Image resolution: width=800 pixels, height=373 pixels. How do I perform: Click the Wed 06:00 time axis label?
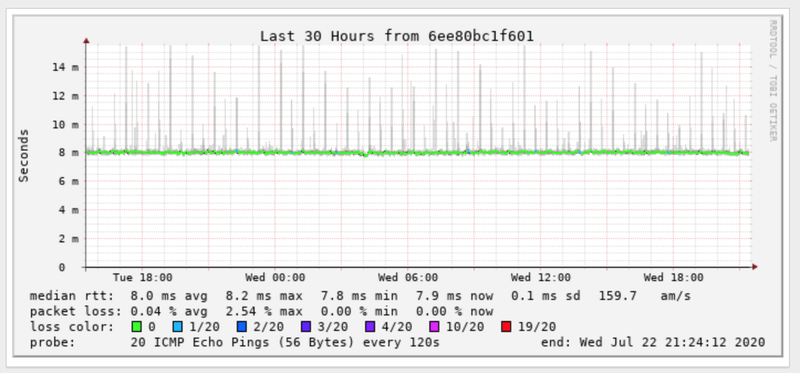[408, 278]
